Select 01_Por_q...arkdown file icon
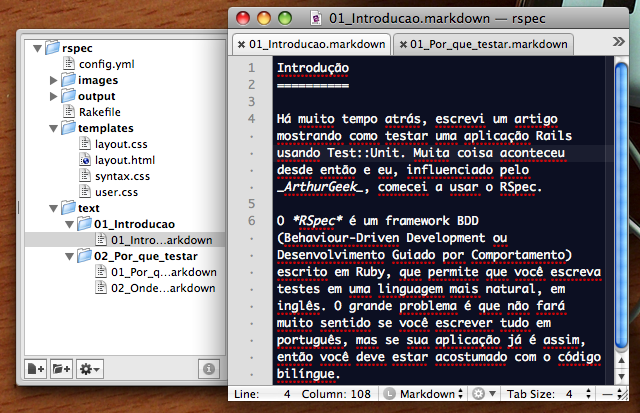The image size is (640, 413). [x=101, y=271]
